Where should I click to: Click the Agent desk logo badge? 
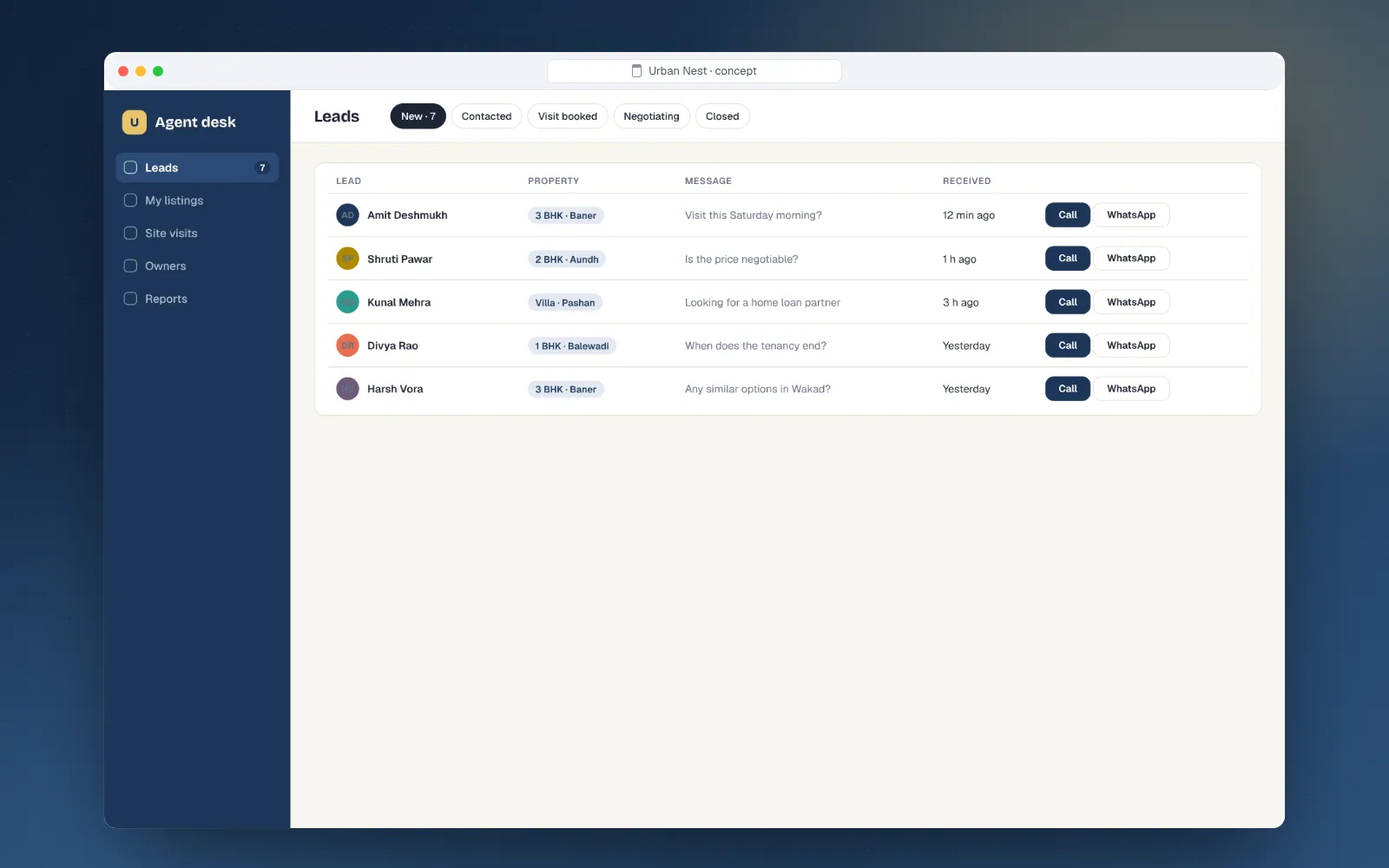pyautogui.click(x=134, y=122)
